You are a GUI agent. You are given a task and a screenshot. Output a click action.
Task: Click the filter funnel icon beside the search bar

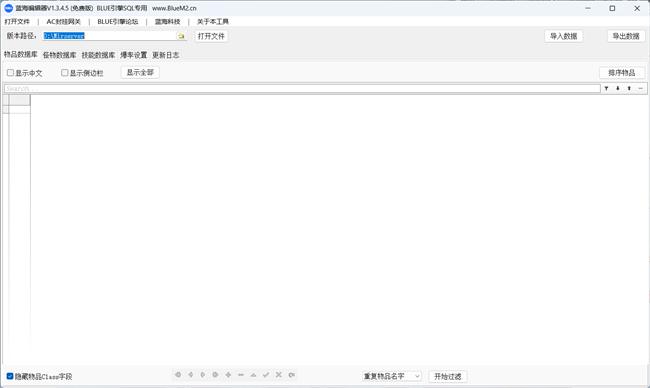606,88
